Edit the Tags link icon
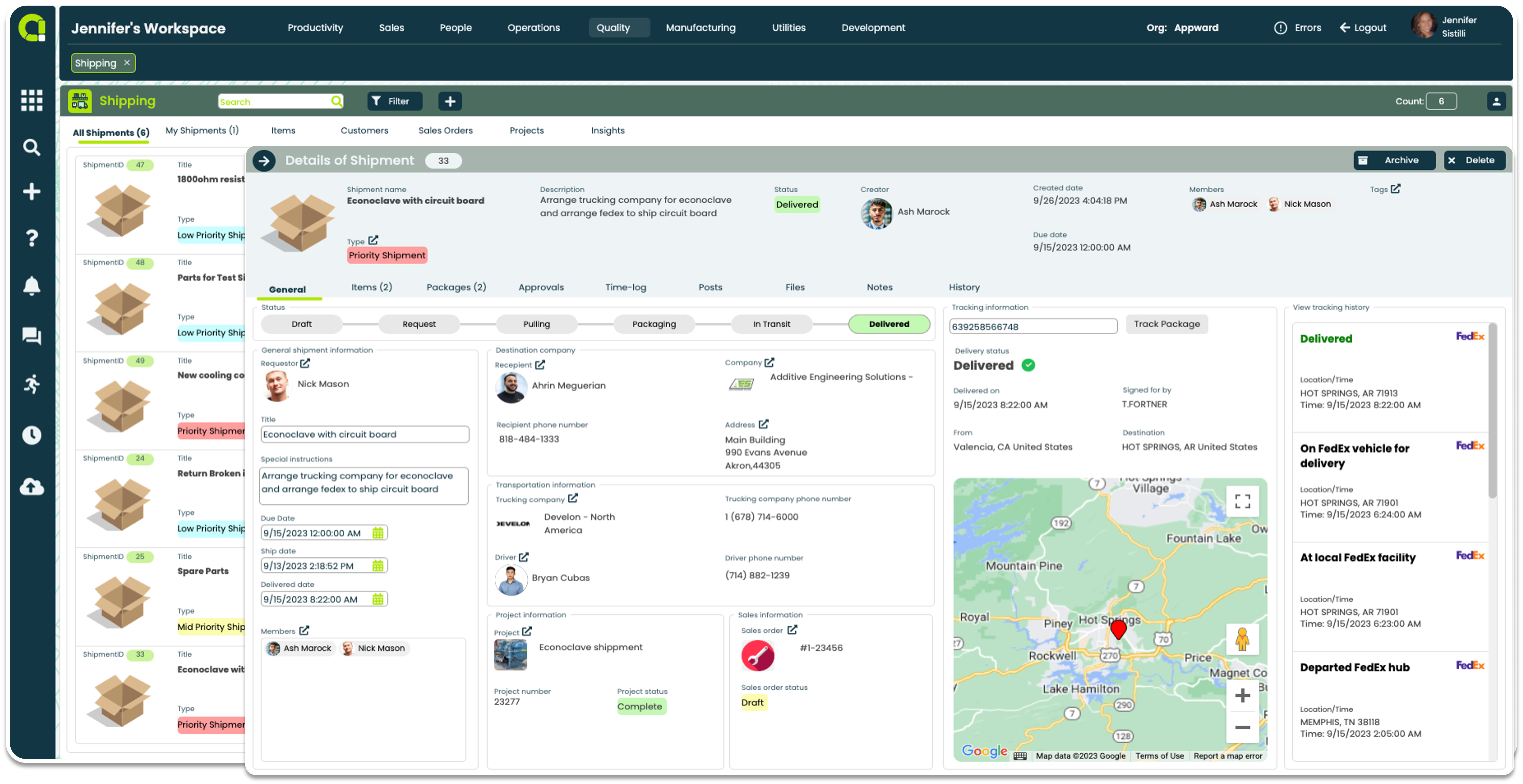The image size is (1523, 784). click(1395, 189)
